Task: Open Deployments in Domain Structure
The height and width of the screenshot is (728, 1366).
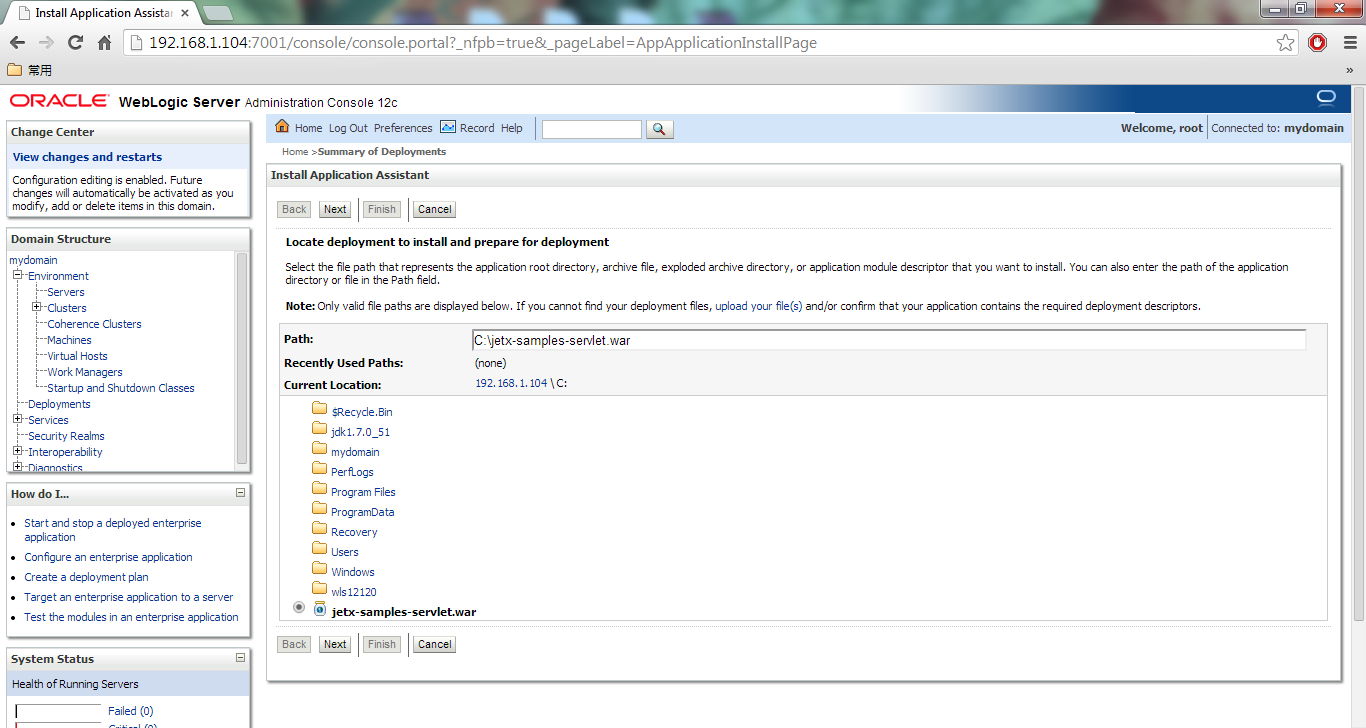Action: [59, 404]
